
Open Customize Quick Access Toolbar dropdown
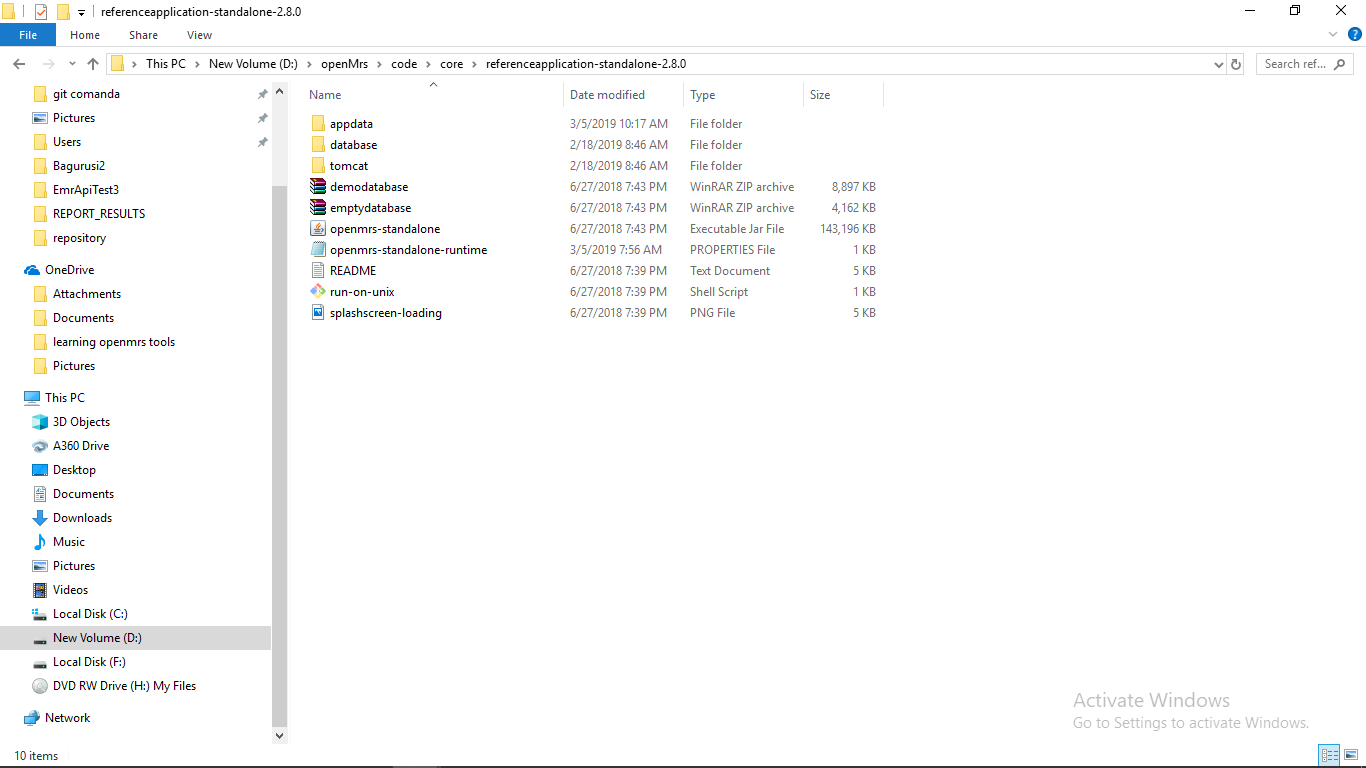[81, 13]
